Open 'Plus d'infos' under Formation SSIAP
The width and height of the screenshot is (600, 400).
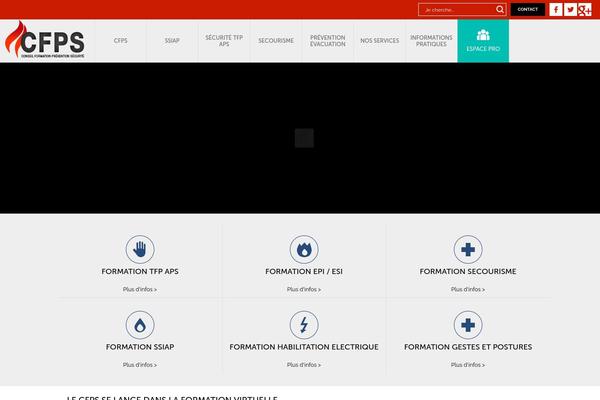click(x=140, y=365)
